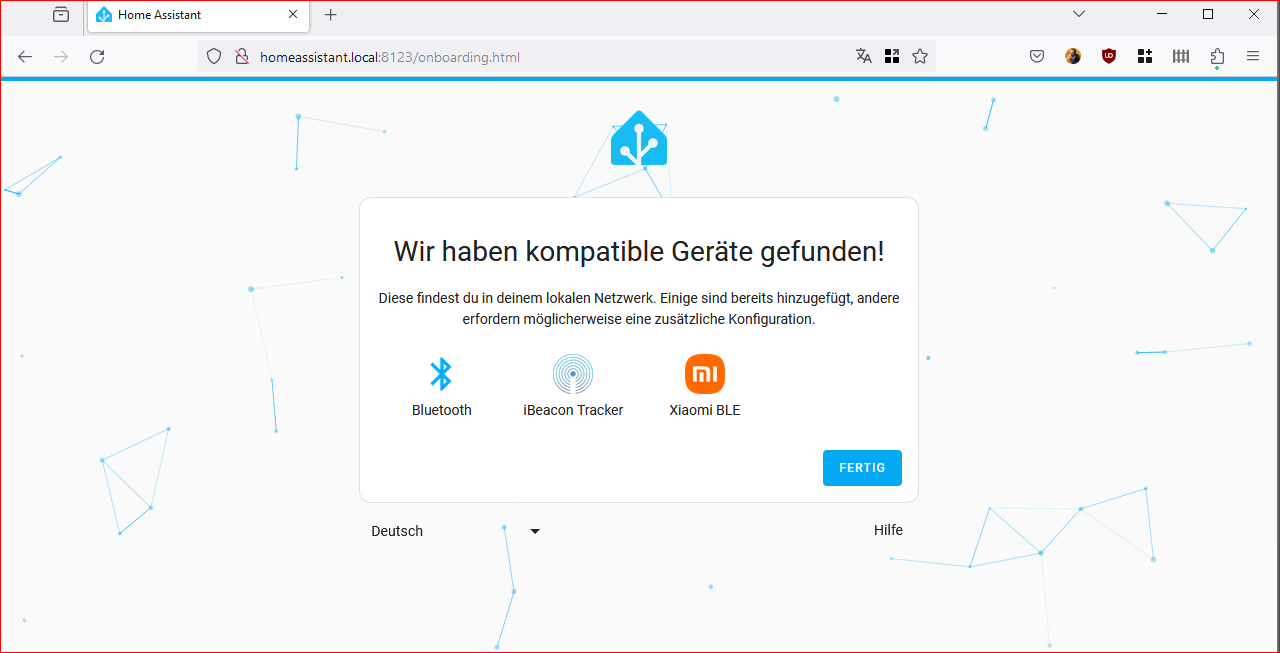
Task: Click the iBeacon Tracker label
Action: (x=573, y=410)
